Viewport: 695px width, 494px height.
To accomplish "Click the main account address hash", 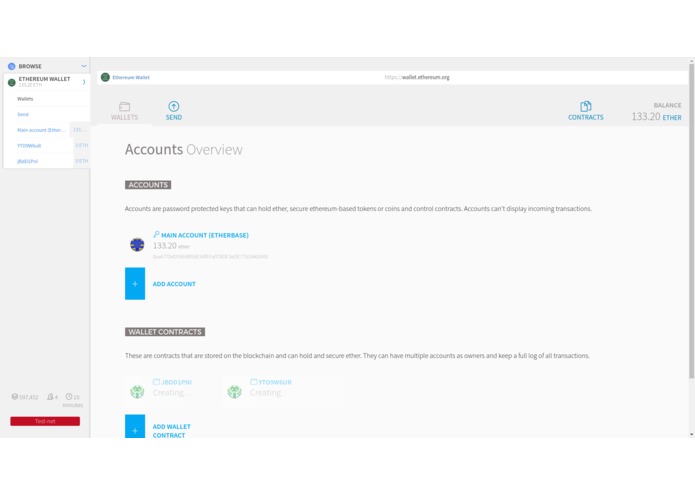I will tap(210, 257).
